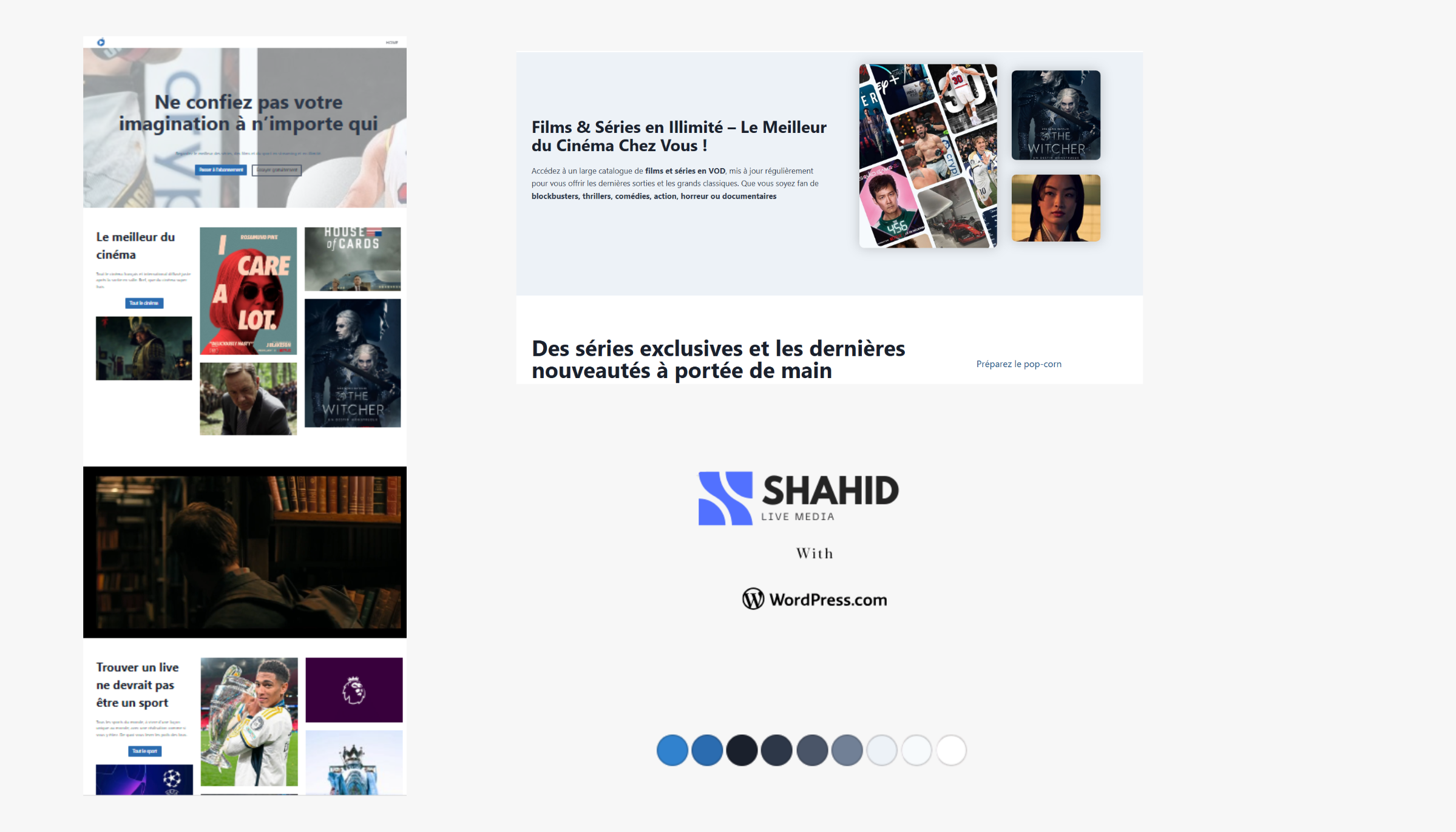1456x832 pixels.
Task: Select the first bright blue color swatch
Action: tap(672, 750)
